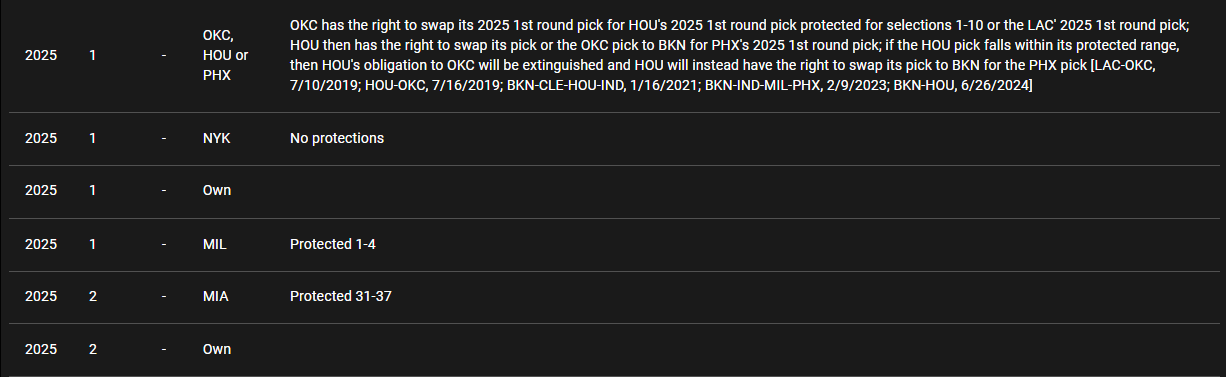The image size is (1226, 377).
Task: Click the dash in the NYK row
Action: tap(164, 138)
